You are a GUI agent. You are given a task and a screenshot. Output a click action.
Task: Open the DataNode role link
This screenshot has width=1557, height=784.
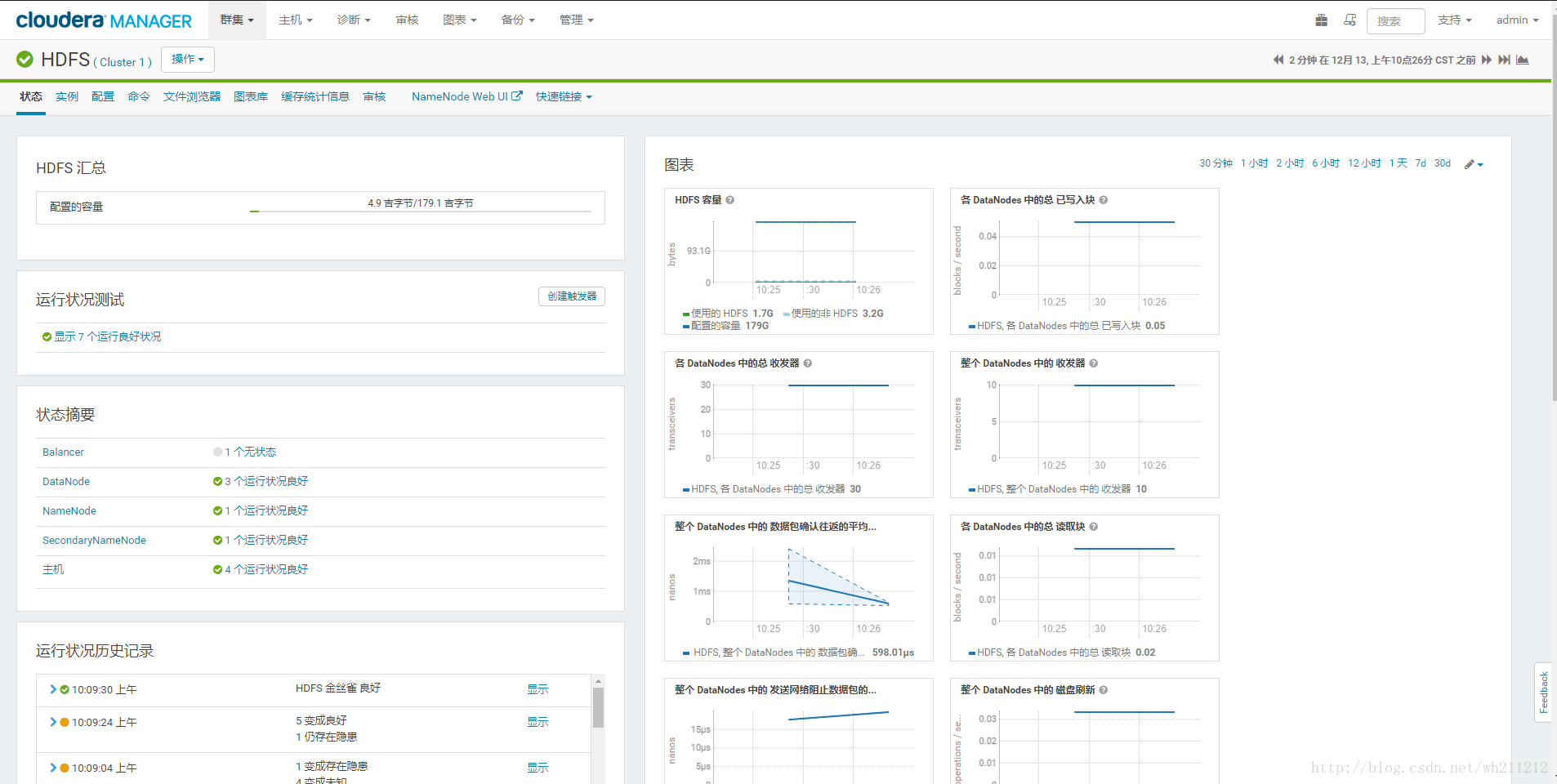point(66,482)
